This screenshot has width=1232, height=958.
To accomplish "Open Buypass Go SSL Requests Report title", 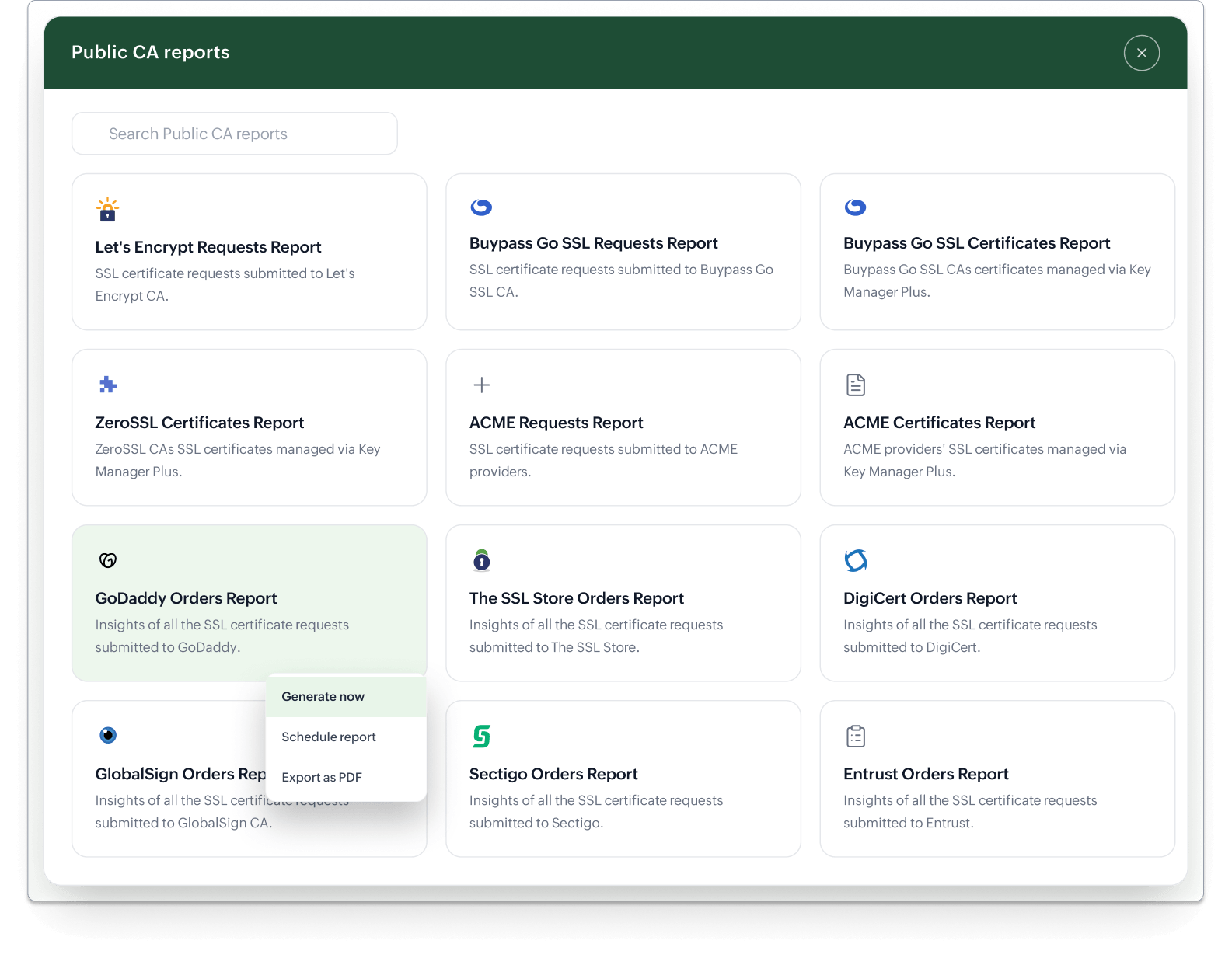I will (594, 243).
